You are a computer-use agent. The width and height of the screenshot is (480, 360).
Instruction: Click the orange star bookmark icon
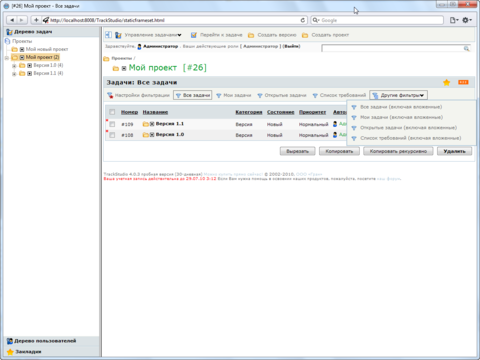pos(446,82)
